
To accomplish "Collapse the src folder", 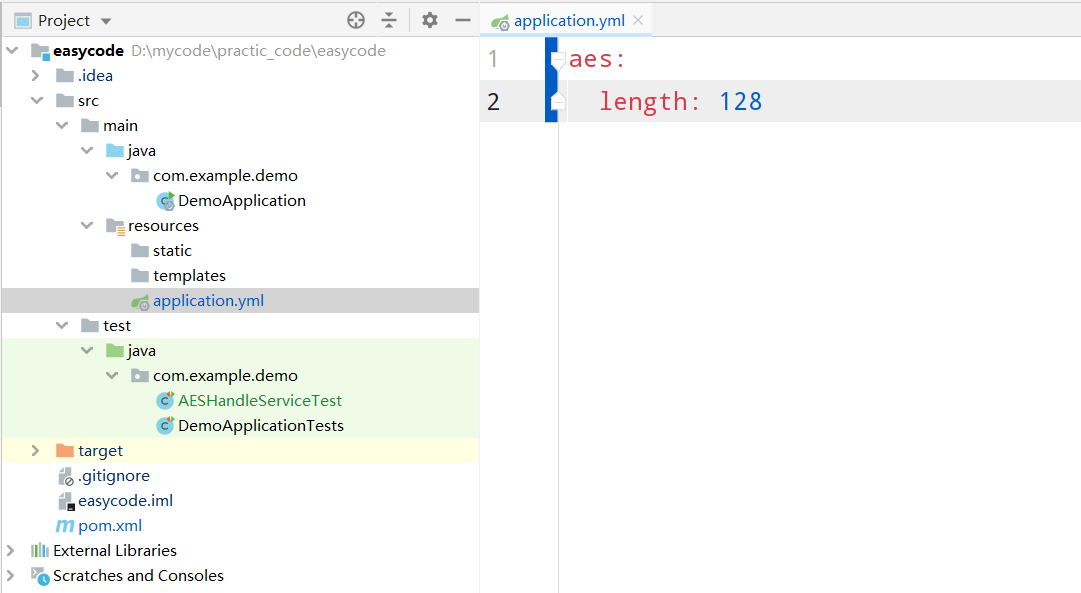I will pyautogui.click(x=36, y=101).
